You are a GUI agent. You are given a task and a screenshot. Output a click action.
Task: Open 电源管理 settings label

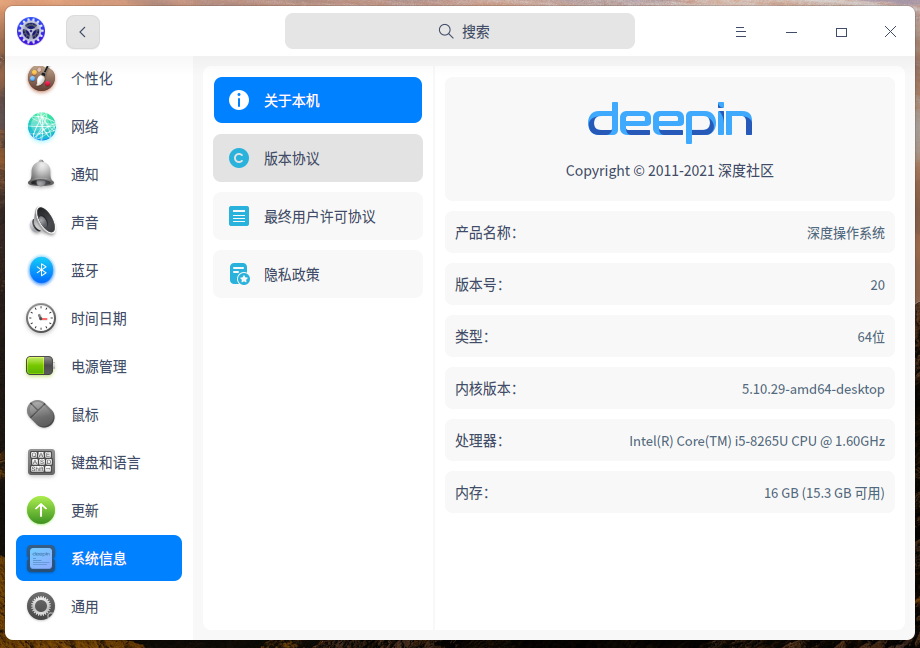99,367
